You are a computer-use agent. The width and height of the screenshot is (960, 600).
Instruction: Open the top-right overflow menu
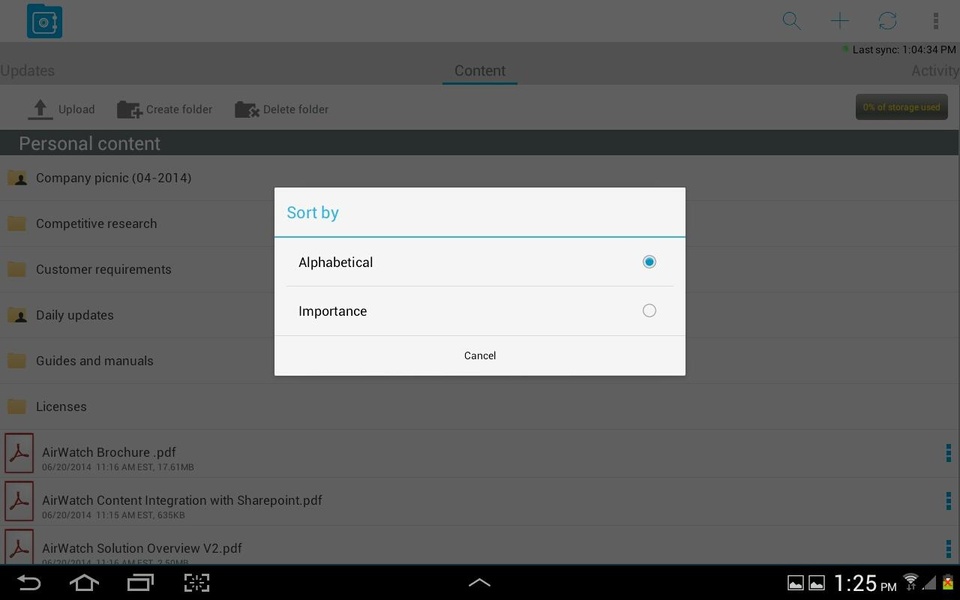click(x=936, y=21)
